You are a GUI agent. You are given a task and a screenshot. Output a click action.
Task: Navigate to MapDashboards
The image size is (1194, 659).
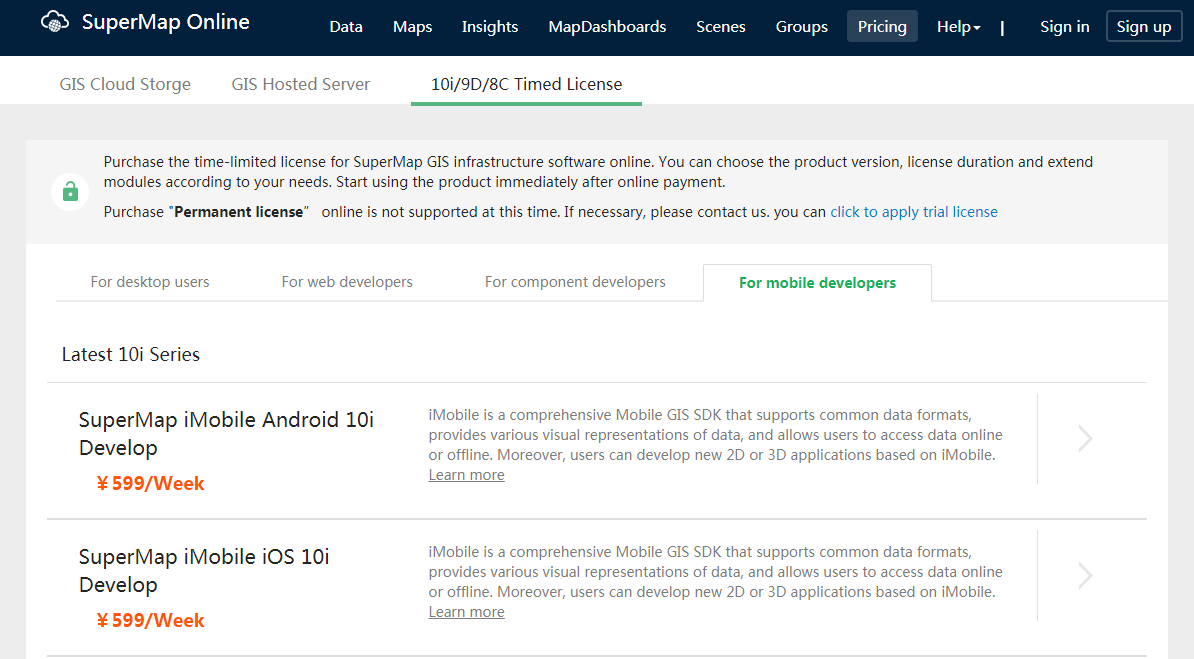607,27
